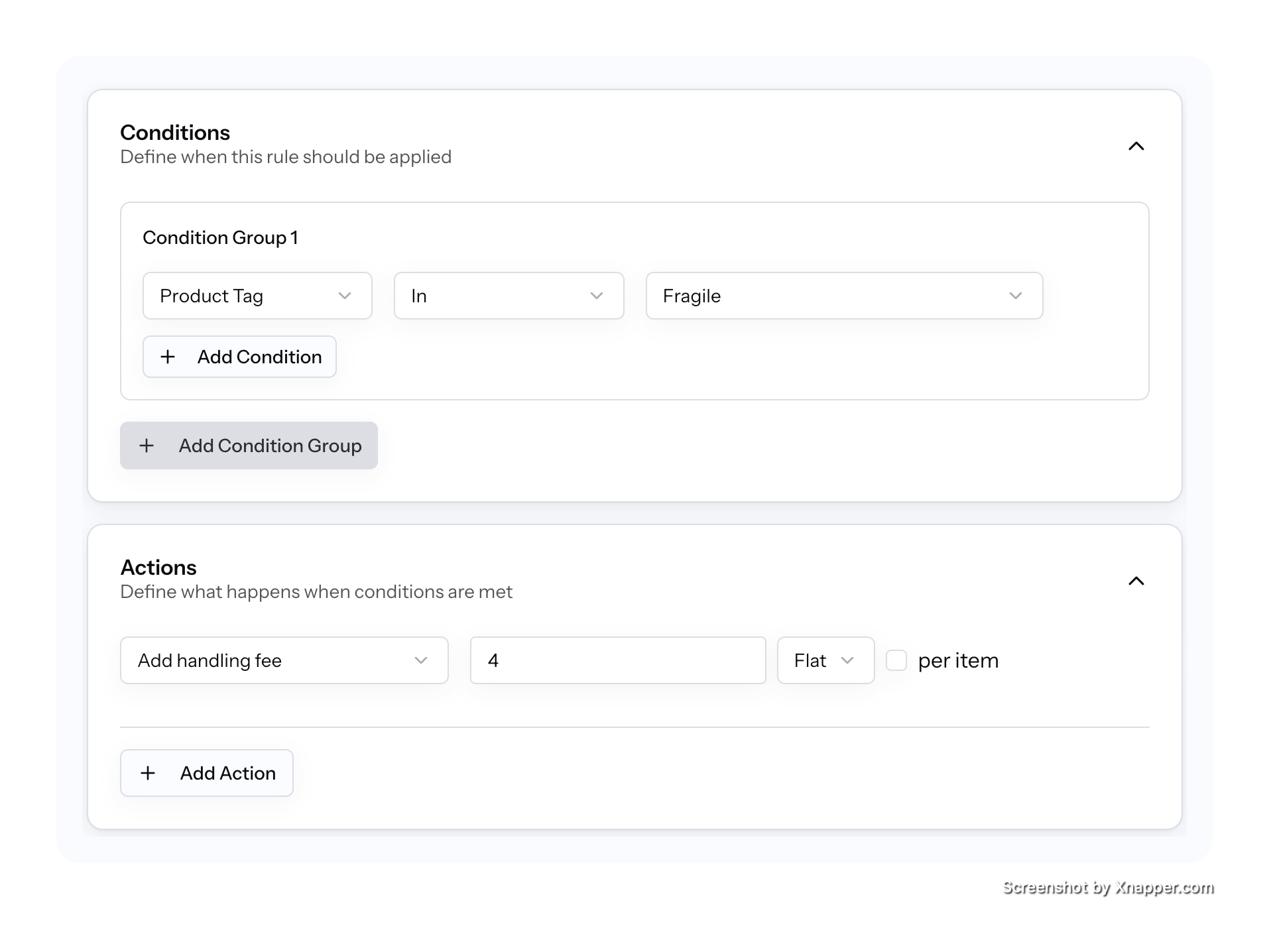Collapse the Actions section chevron
The height and width of the screenshot is (952, 1269).
(x=1136, y=581)
